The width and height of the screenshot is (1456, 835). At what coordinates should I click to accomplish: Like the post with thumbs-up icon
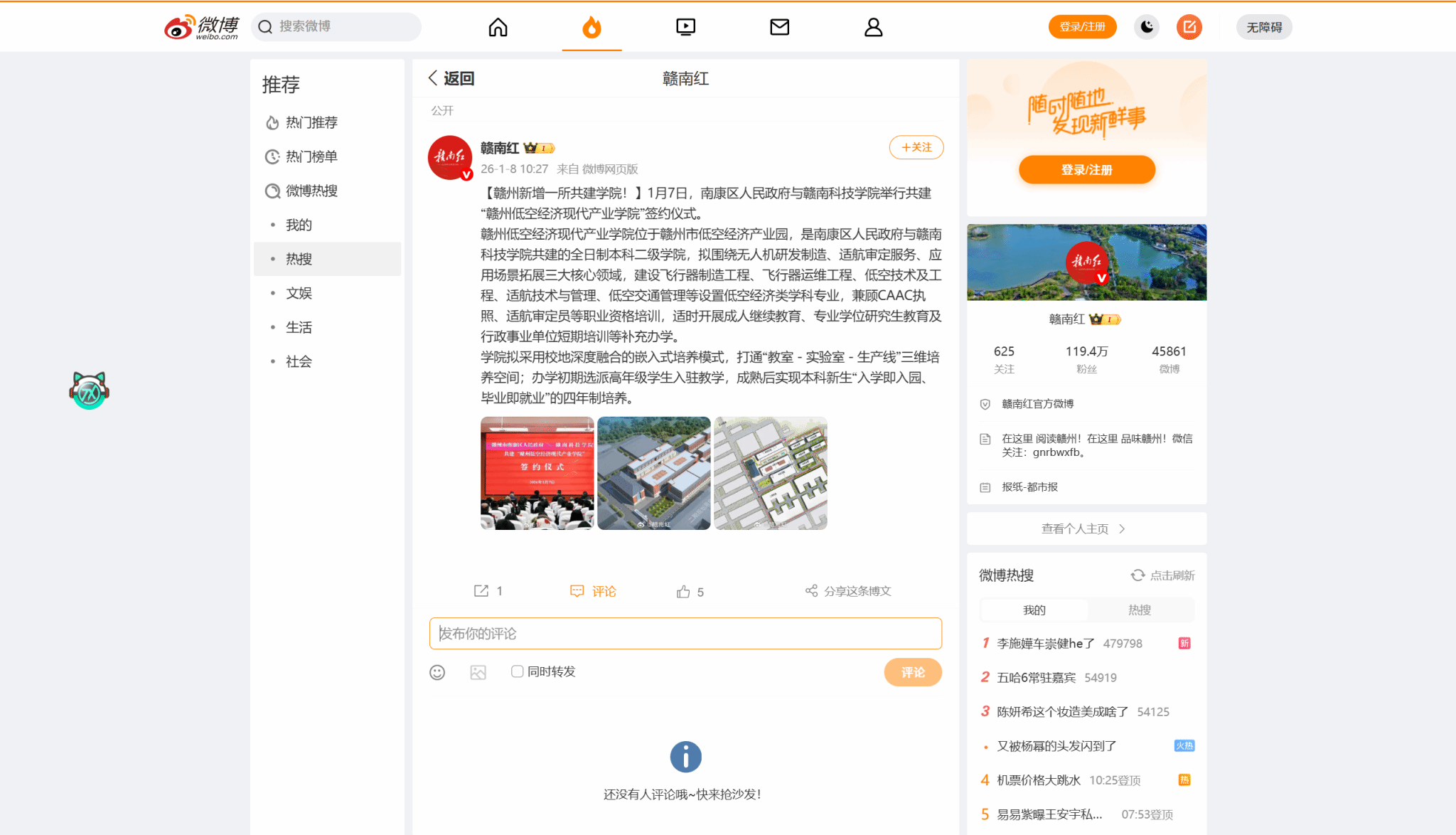pyautogui.click(x=683, y=592)
